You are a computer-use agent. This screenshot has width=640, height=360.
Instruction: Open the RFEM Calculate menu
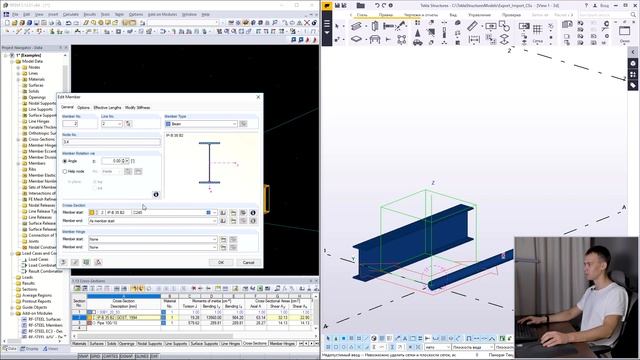point(71,14)
